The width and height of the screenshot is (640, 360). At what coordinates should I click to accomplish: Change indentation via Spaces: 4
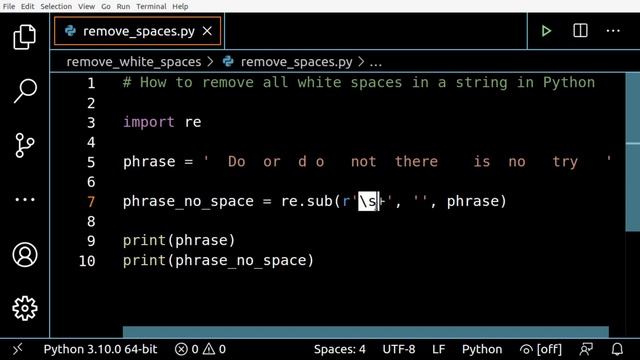[x=340, y=349]
